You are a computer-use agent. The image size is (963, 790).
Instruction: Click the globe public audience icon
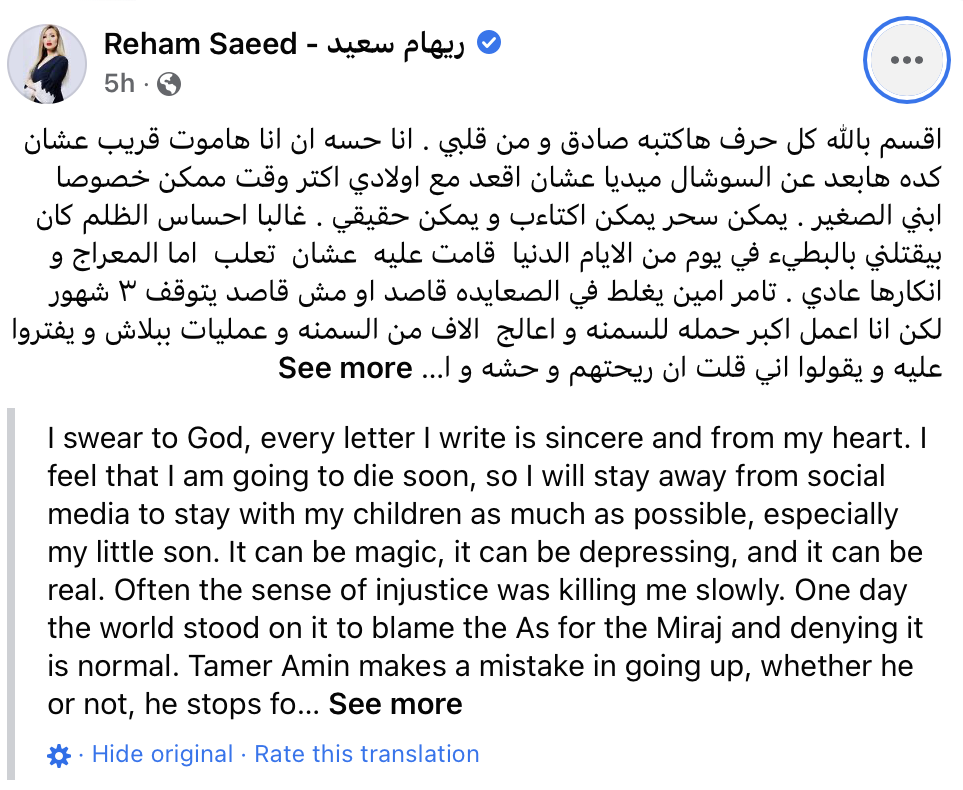click(169, 84)
